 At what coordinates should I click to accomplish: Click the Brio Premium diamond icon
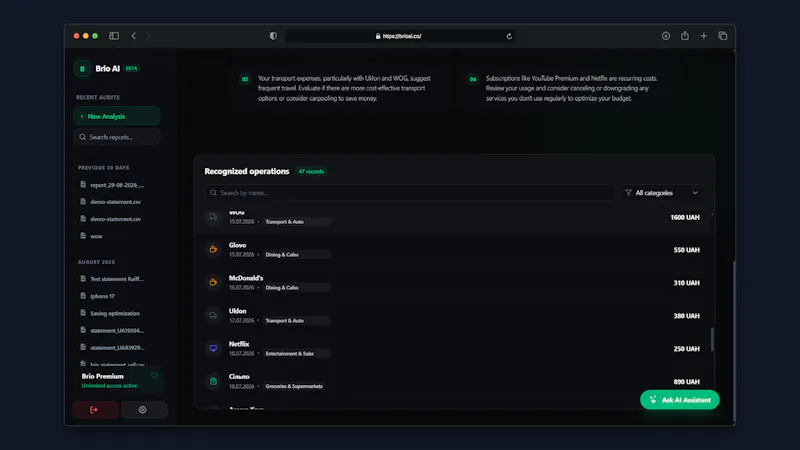pos(154,376)
